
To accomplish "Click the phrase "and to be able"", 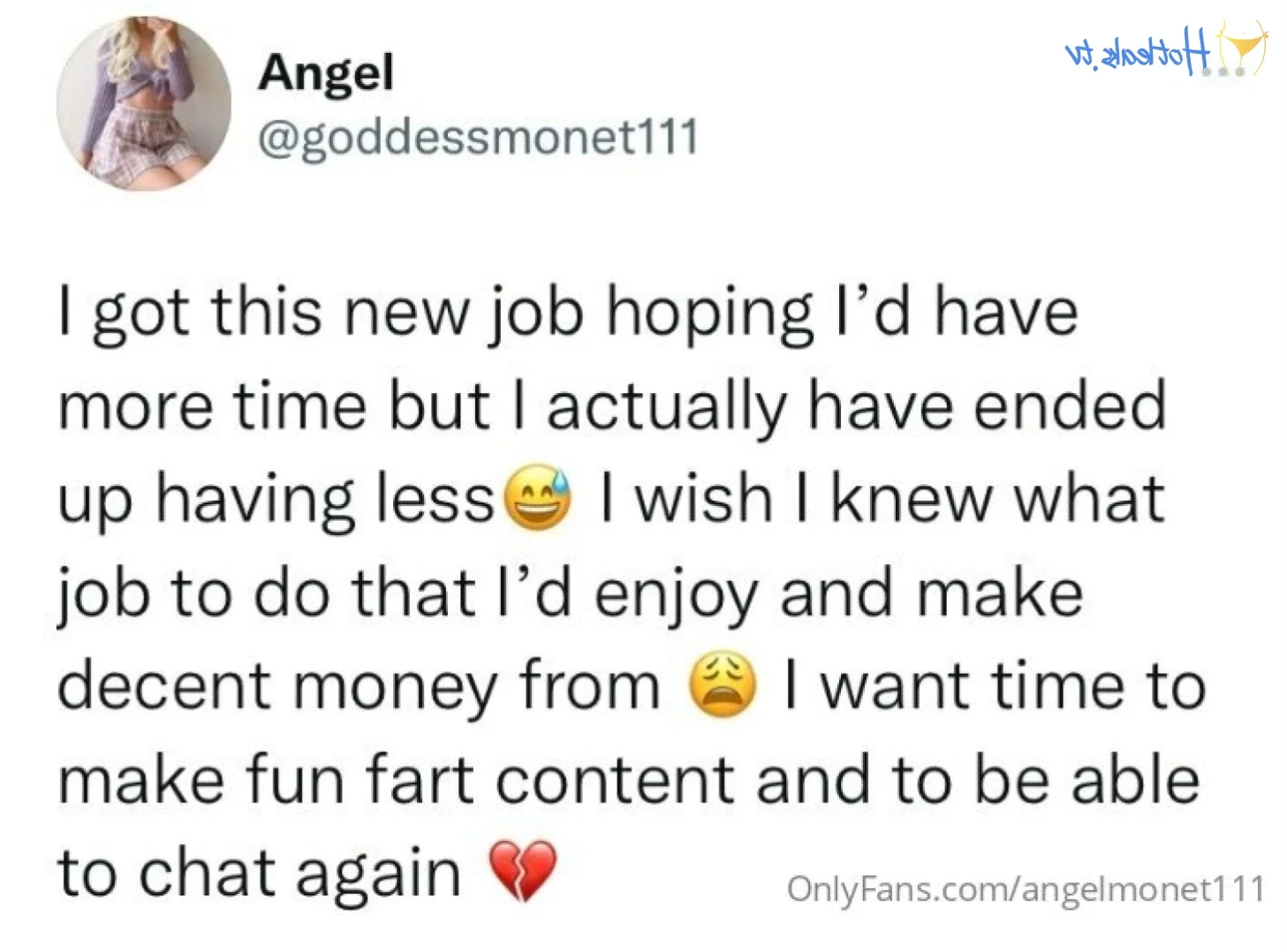I will (978, 781).
